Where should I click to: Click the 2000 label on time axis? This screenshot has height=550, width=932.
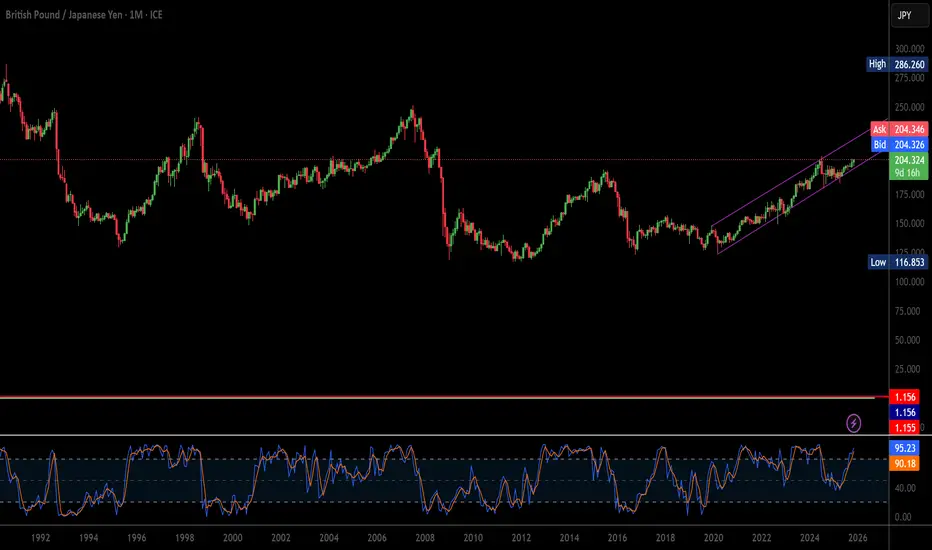tap(232, 538)
